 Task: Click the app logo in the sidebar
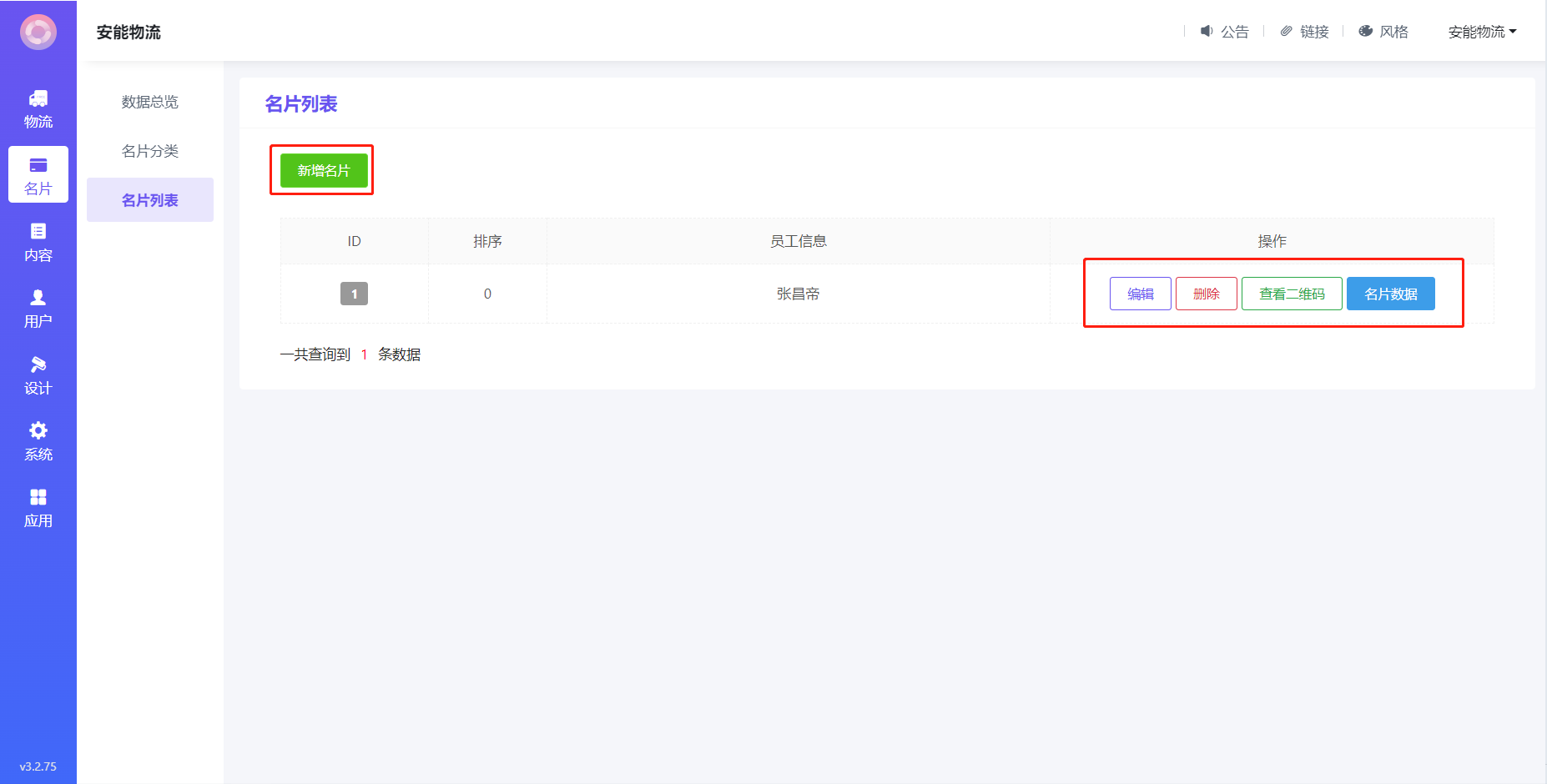[x=38, y=33]
